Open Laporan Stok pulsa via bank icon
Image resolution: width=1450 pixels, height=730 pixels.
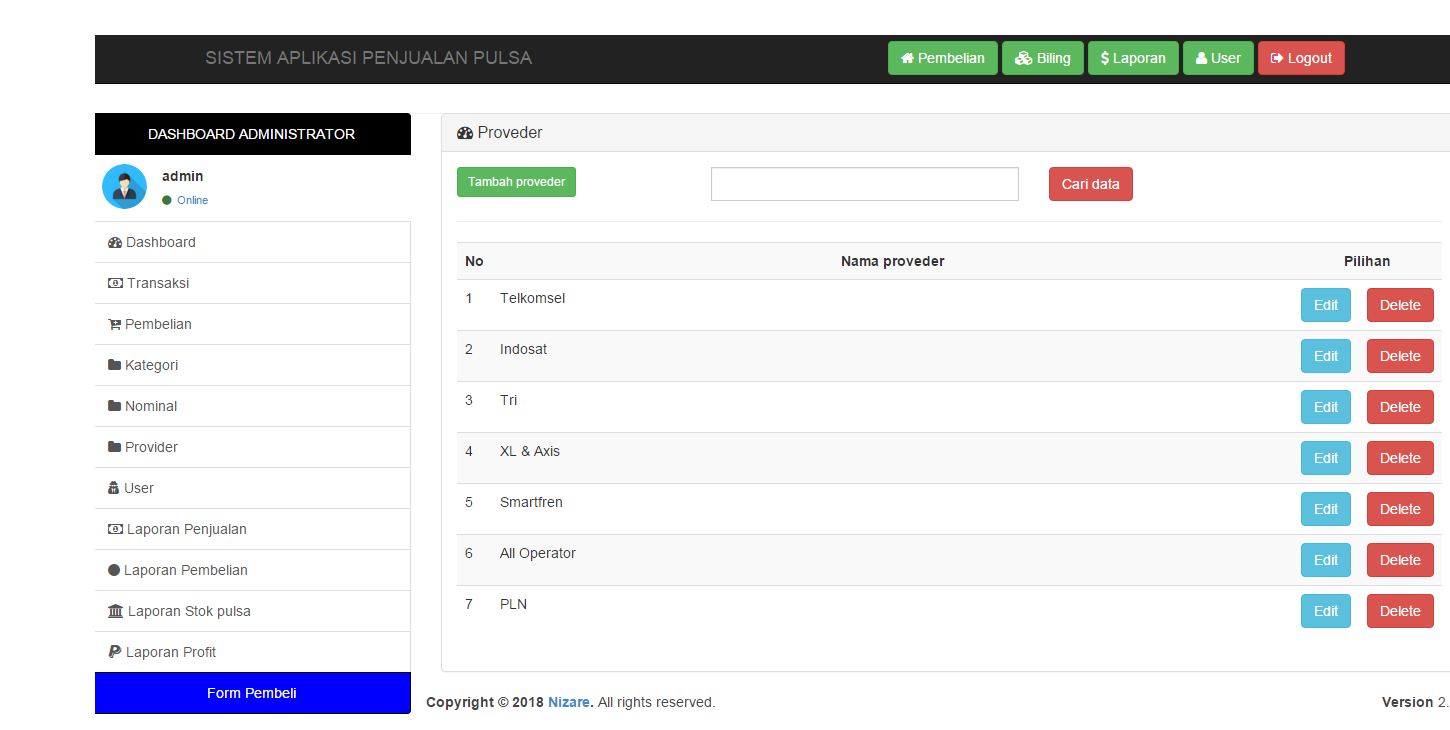click(114, 610)
